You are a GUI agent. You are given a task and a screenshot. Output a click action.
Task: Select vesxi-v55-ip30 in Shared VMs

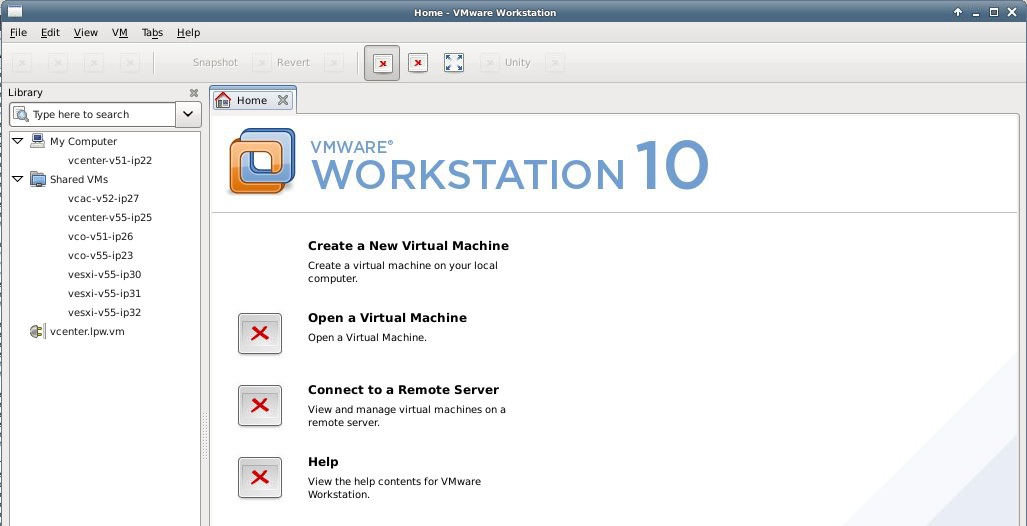point(104,274)
